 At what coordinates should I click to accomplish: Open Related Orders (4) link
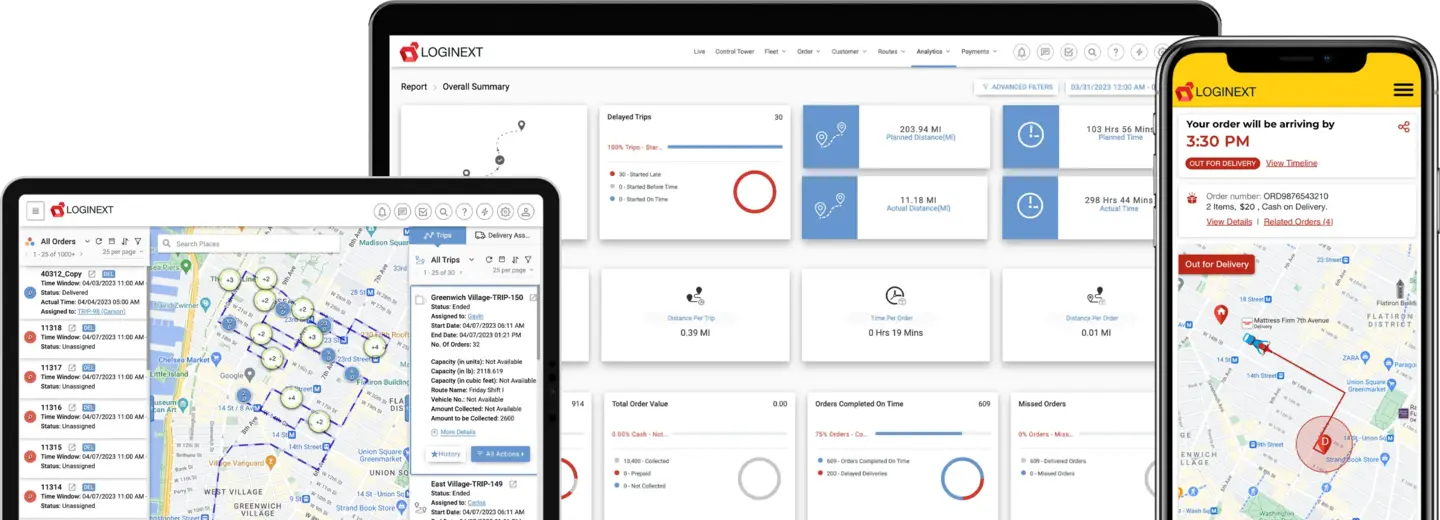pyautogui.click(x=1298, y=221)
